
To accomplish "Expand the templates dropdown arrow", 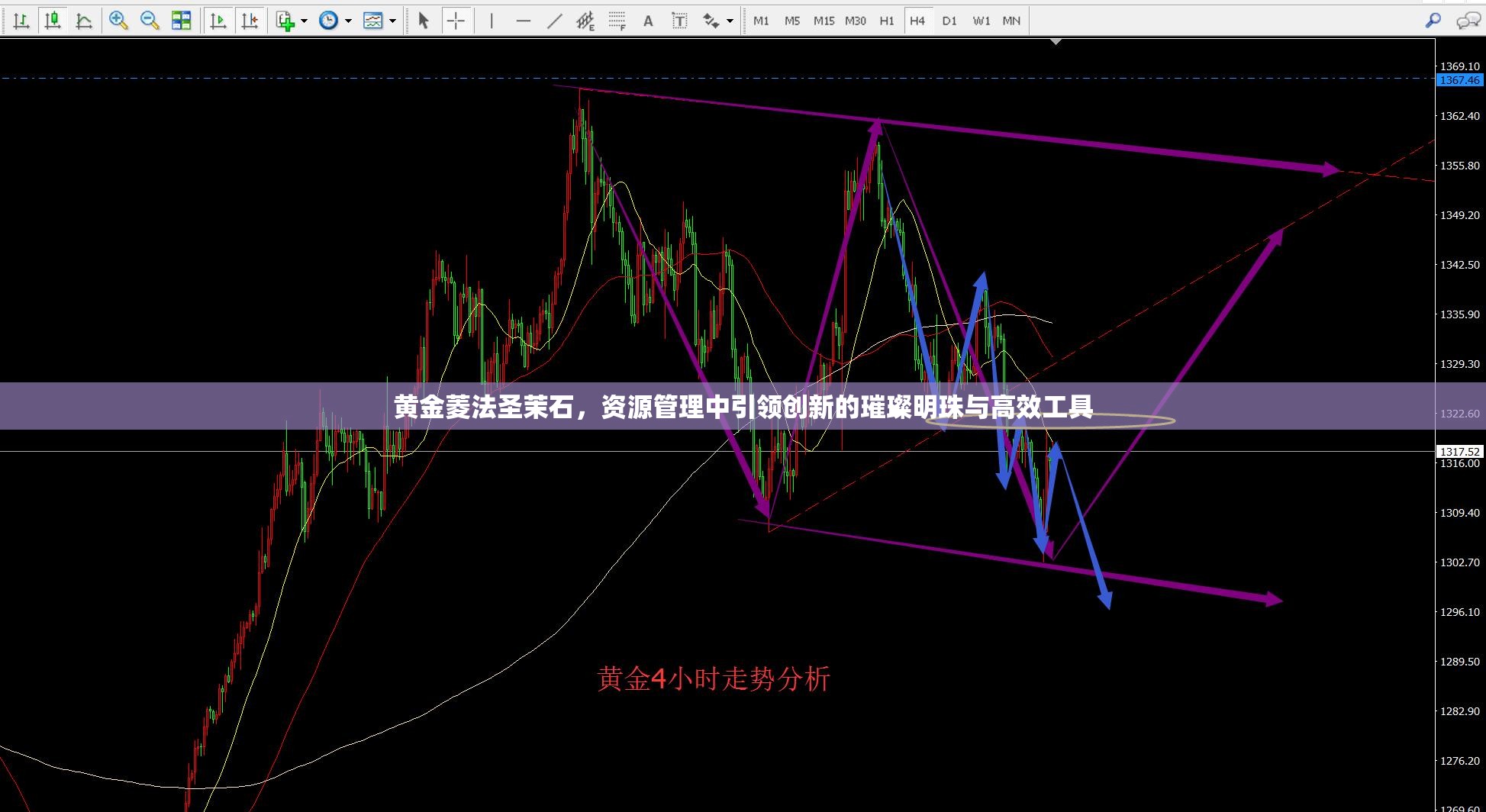I will (x=393, y=21).
